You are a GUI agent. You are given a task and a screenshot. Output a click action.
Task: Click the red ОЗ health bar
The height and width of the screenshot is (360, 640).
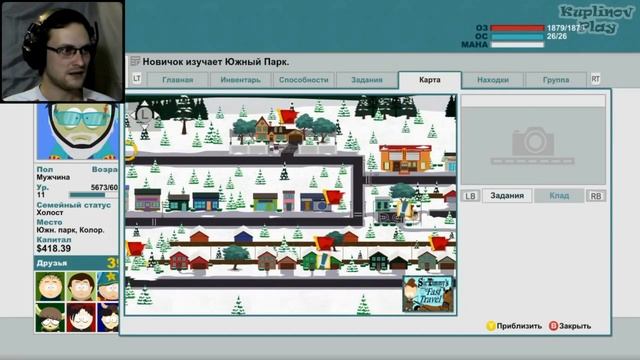pyautogui.click(x=517, y=28)
